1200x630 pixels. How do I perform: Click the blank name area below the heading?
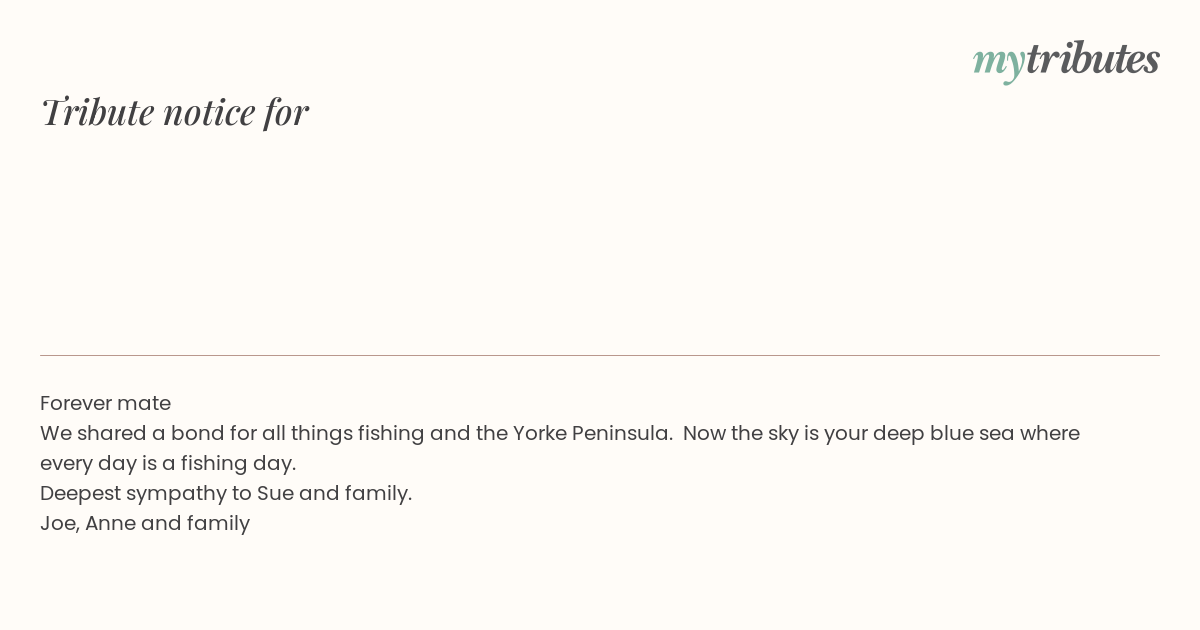pyautogui.click(x=600, y=240)
